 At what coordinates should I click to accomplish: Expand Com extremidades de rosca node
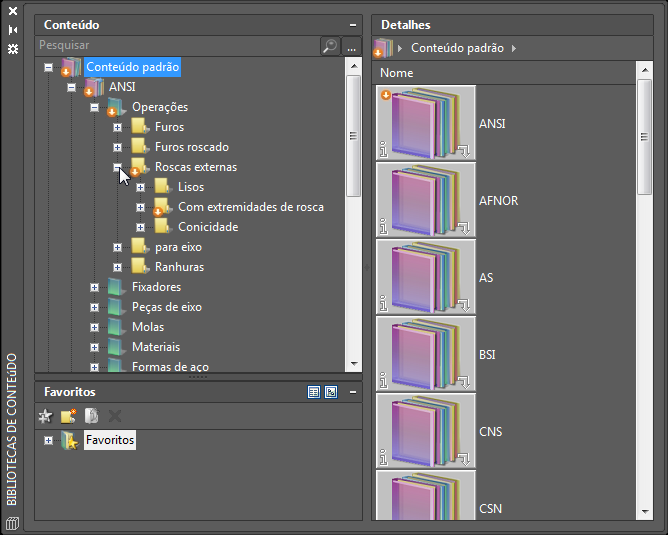[141, 207]
